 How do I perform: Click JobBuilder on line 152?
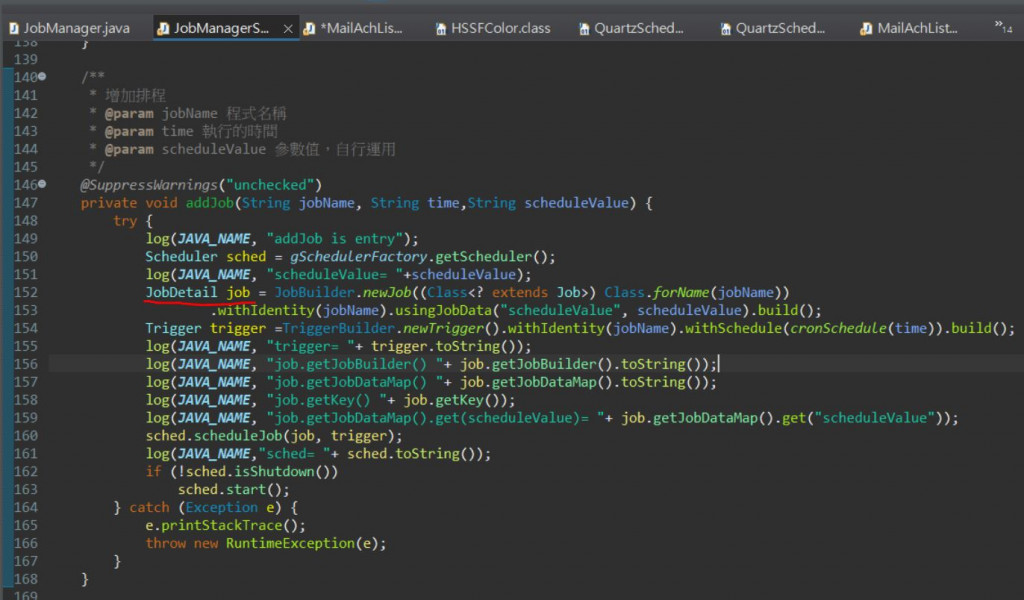314,292
